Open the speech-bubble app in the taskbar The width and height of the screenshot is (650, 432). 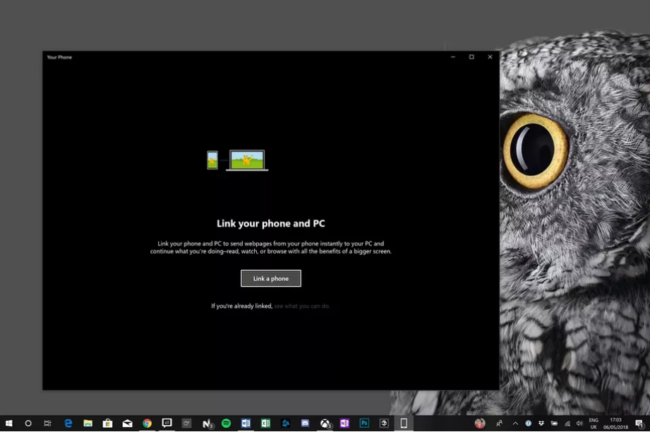pyautogui.click(x=167, y=423)
